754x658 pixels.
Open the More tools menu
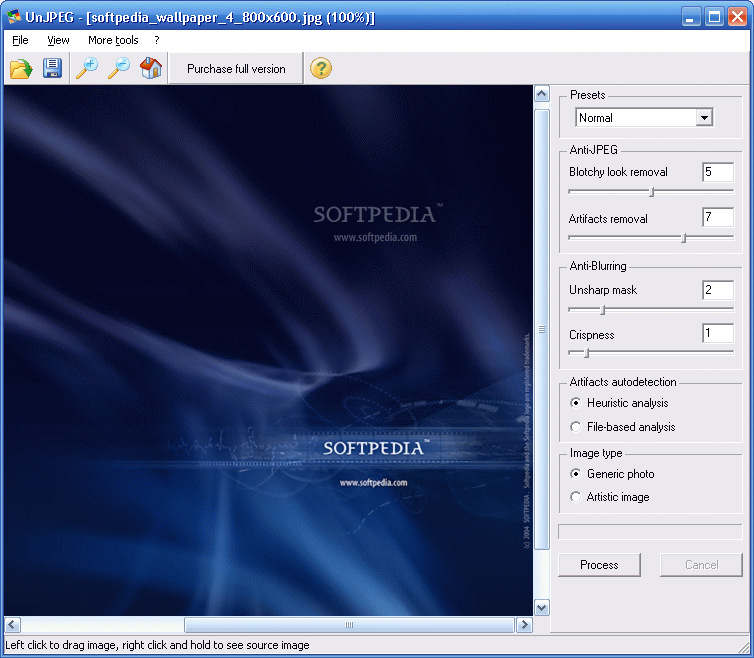[x=113, y=40]
